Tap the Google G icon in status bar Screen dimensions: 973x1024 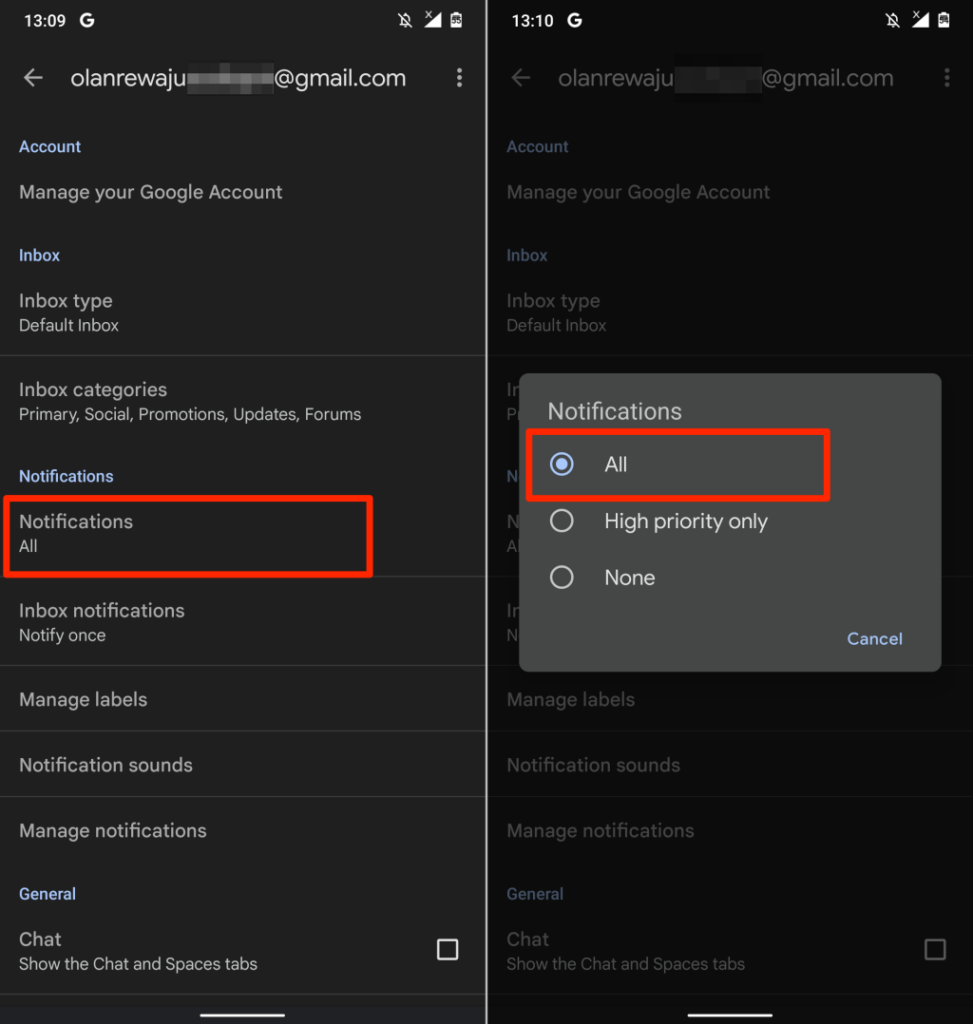tap(87, 19)
